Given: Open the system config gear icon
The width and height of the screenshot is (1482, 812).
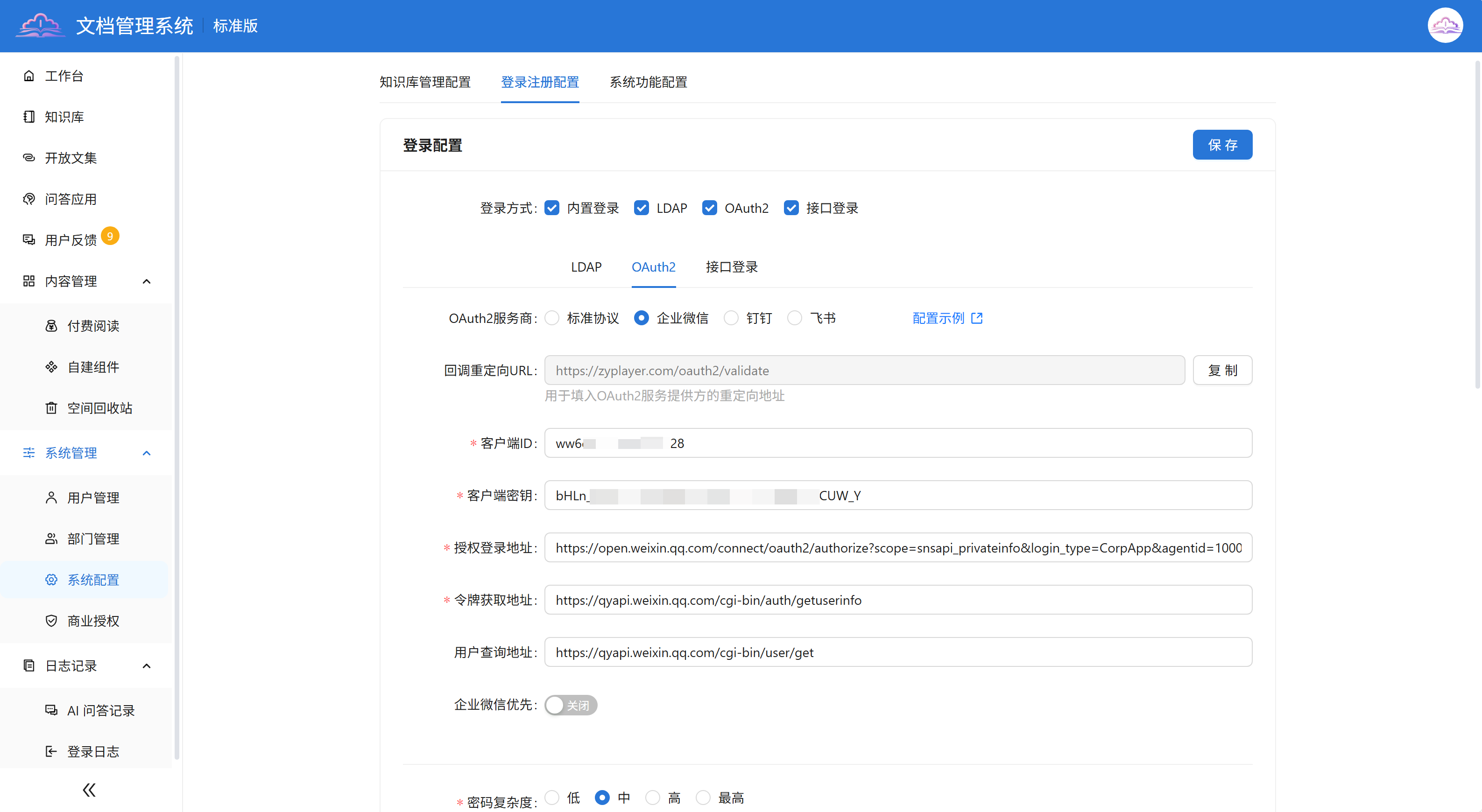Looking at the screenshot, I should point(51,580).
